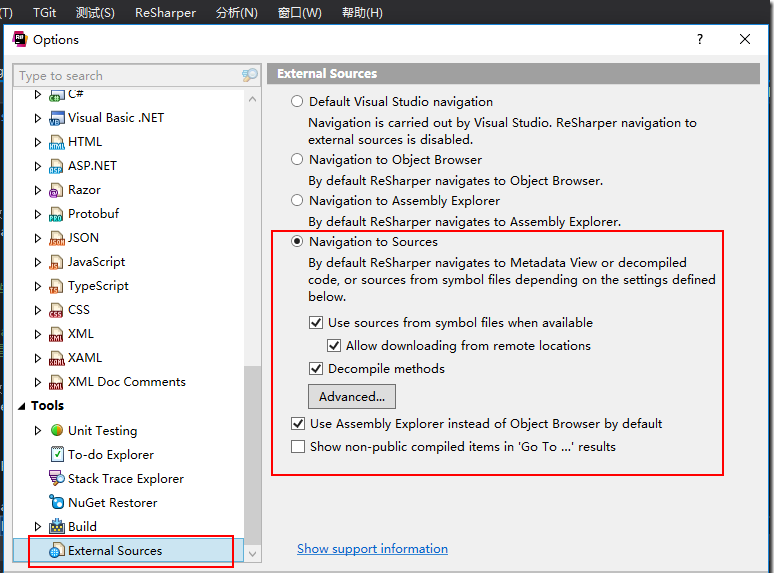Expand the Build tree node
This screenshot has width=774, height=573.
[38, 526]
